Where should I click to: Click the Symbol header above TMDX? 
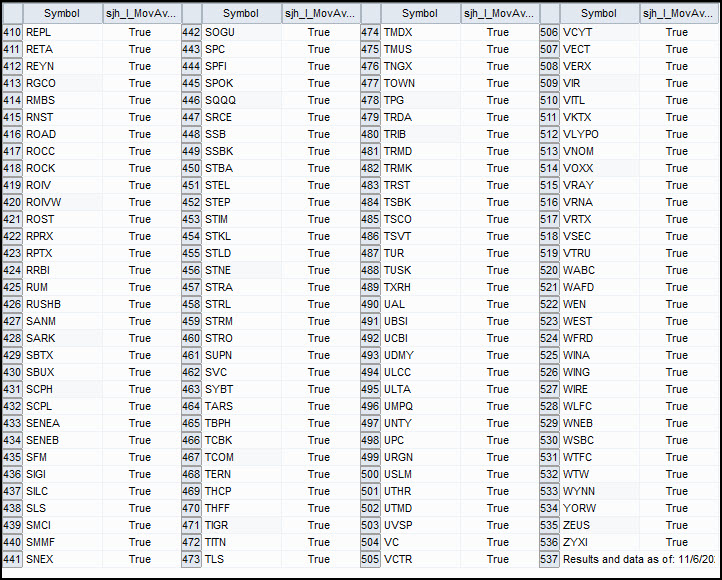pos(420,14)
